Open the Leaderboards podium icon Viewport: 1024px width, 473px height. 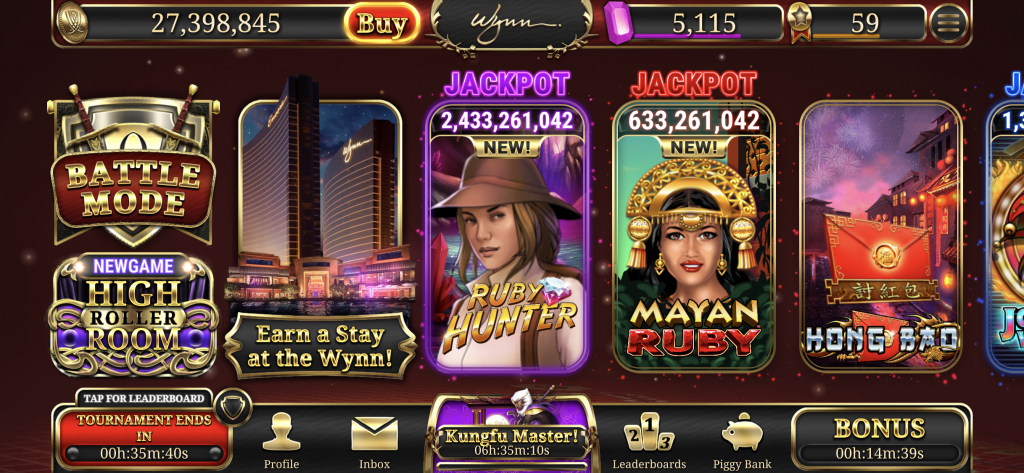[x=648, y=441]
